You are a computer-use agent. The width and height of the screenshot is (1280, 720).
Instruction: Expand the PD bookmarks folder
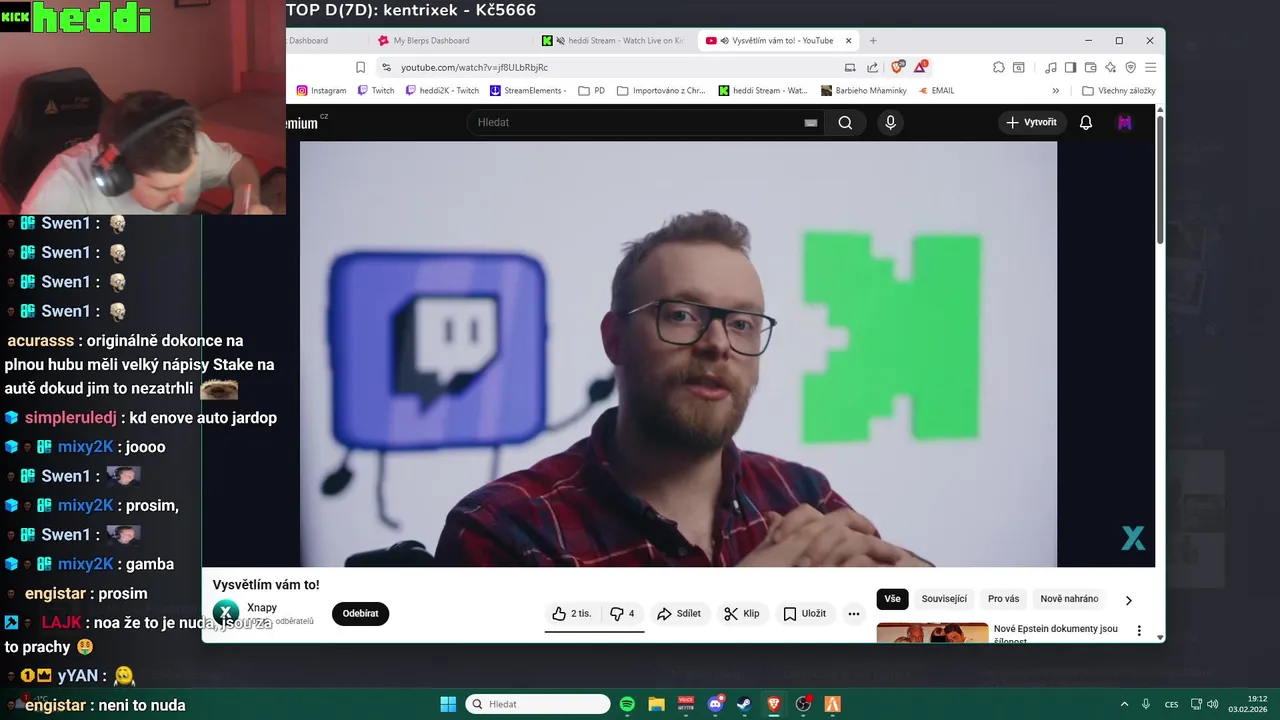pyautogui.click(x=592, y=90)
